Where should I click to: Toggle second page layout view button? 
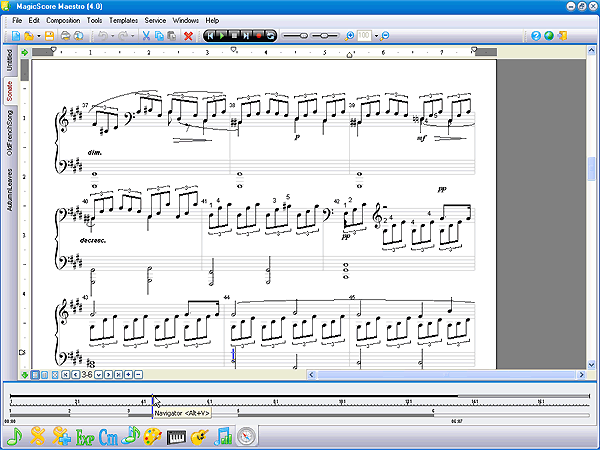(x=44, y=375)
